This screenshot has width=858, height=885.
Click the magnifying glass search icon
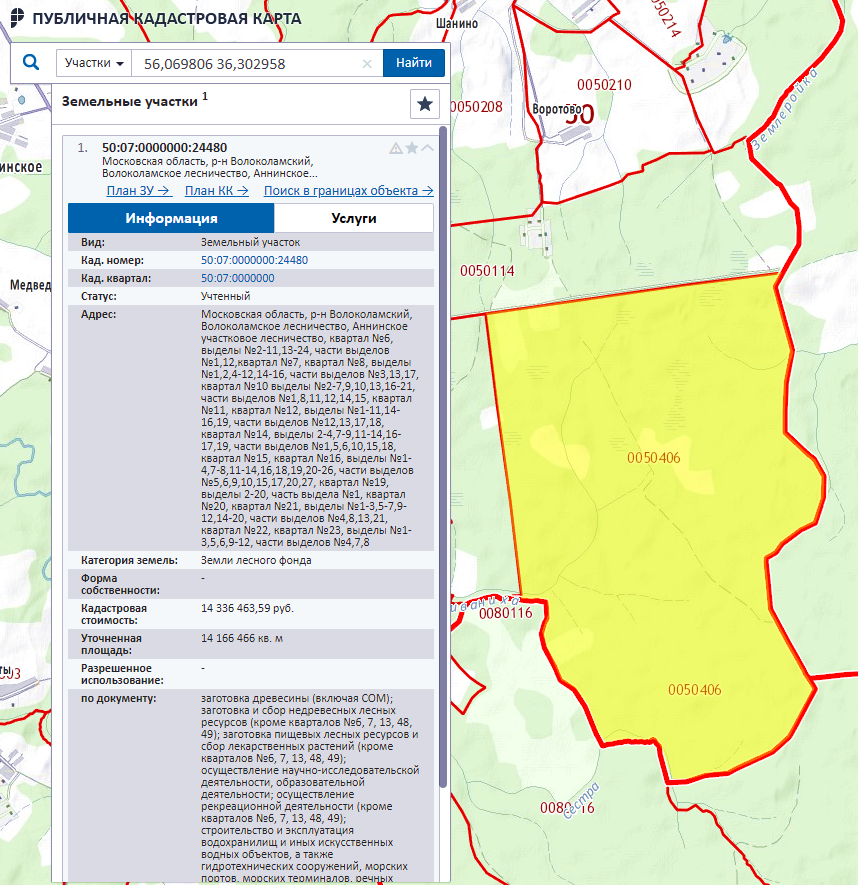(30, 63)
